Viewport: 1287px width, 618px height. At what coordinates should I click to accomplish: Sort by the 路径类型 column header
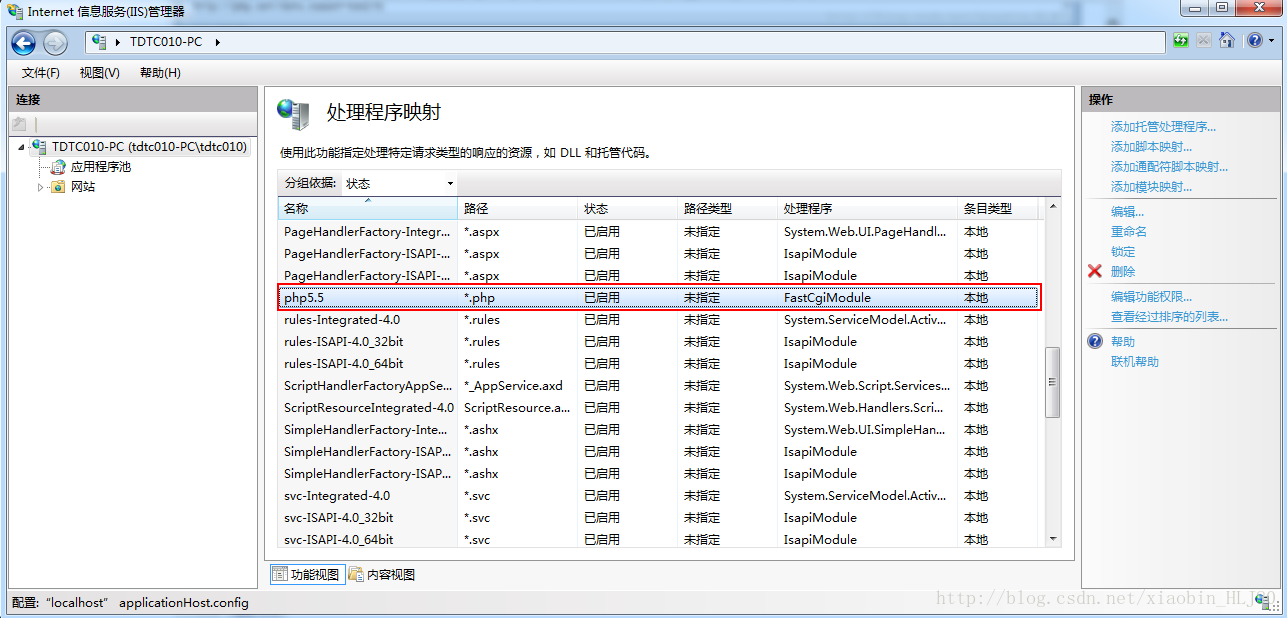tap(727, 209)
